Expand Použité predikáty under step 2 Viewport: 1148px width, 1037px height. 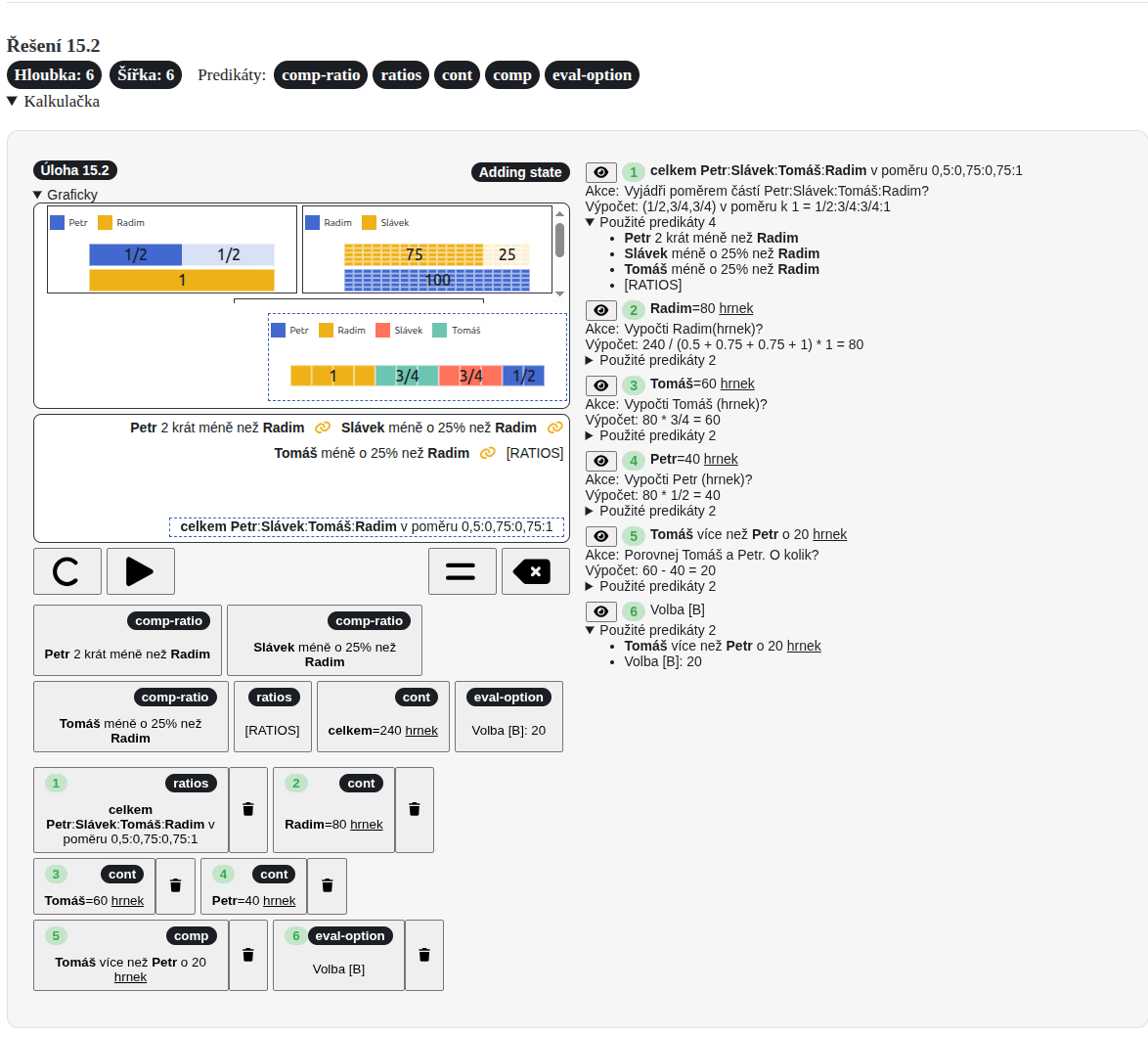pyautogui.click(x=590, y=360)
